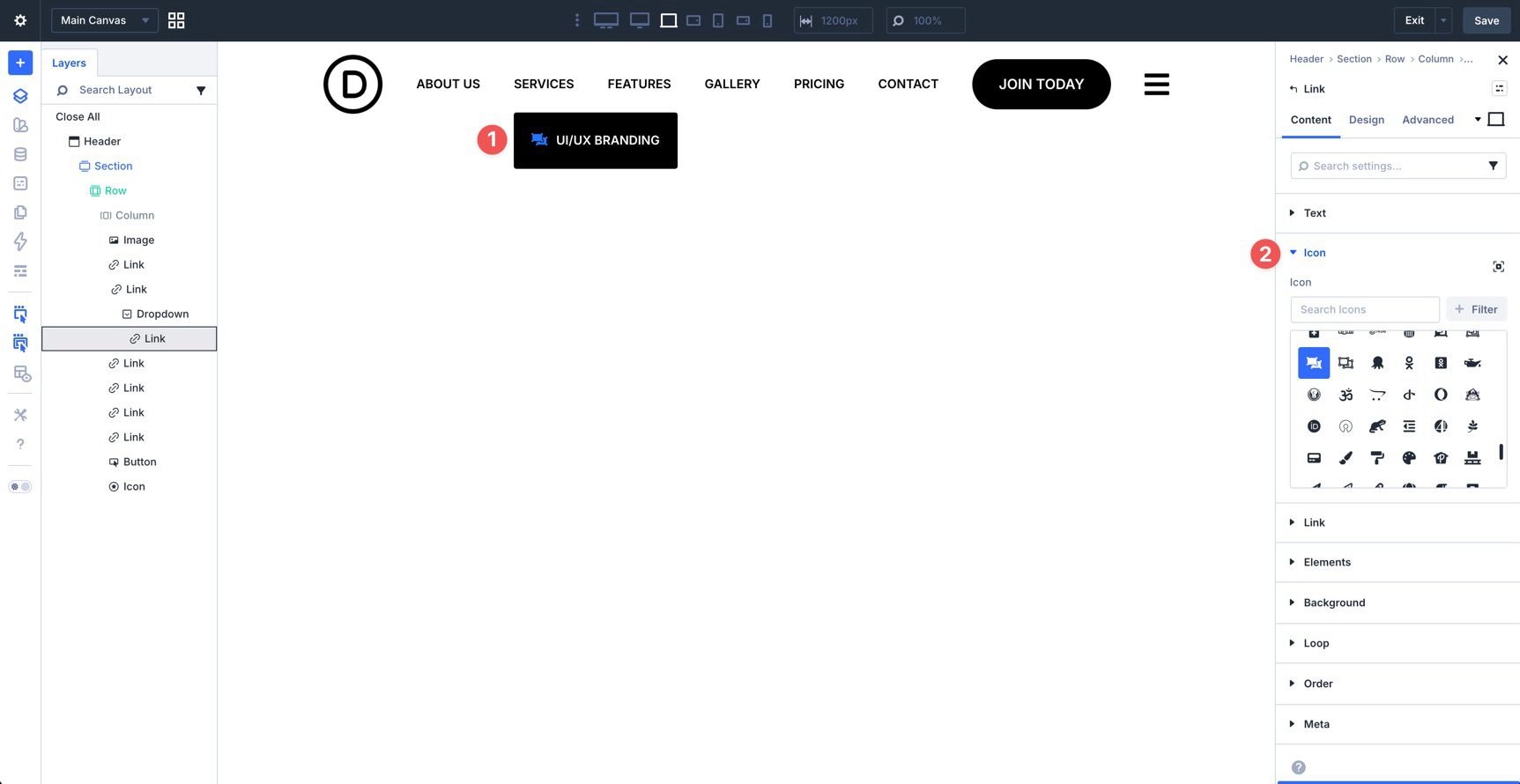Open the Layers tab

[69, 63]
